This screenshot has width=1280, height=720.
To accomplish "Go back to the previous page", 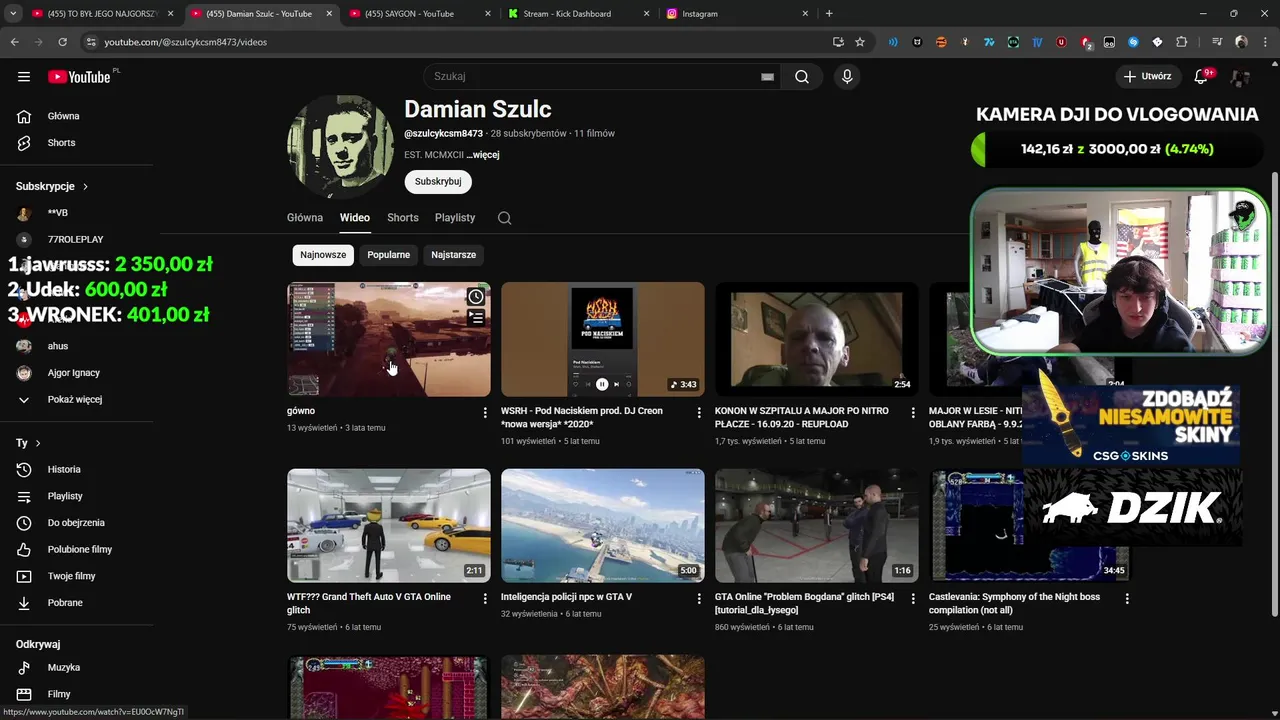I will 15,42.
